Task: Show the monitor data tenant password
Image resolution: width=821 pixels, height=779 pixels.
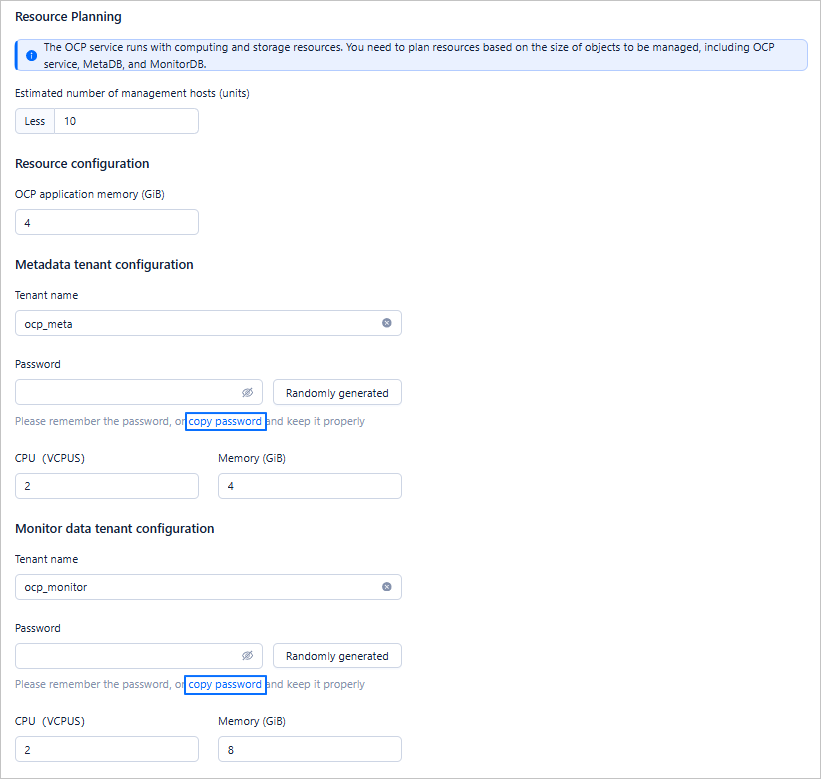Action: [248, 656]
